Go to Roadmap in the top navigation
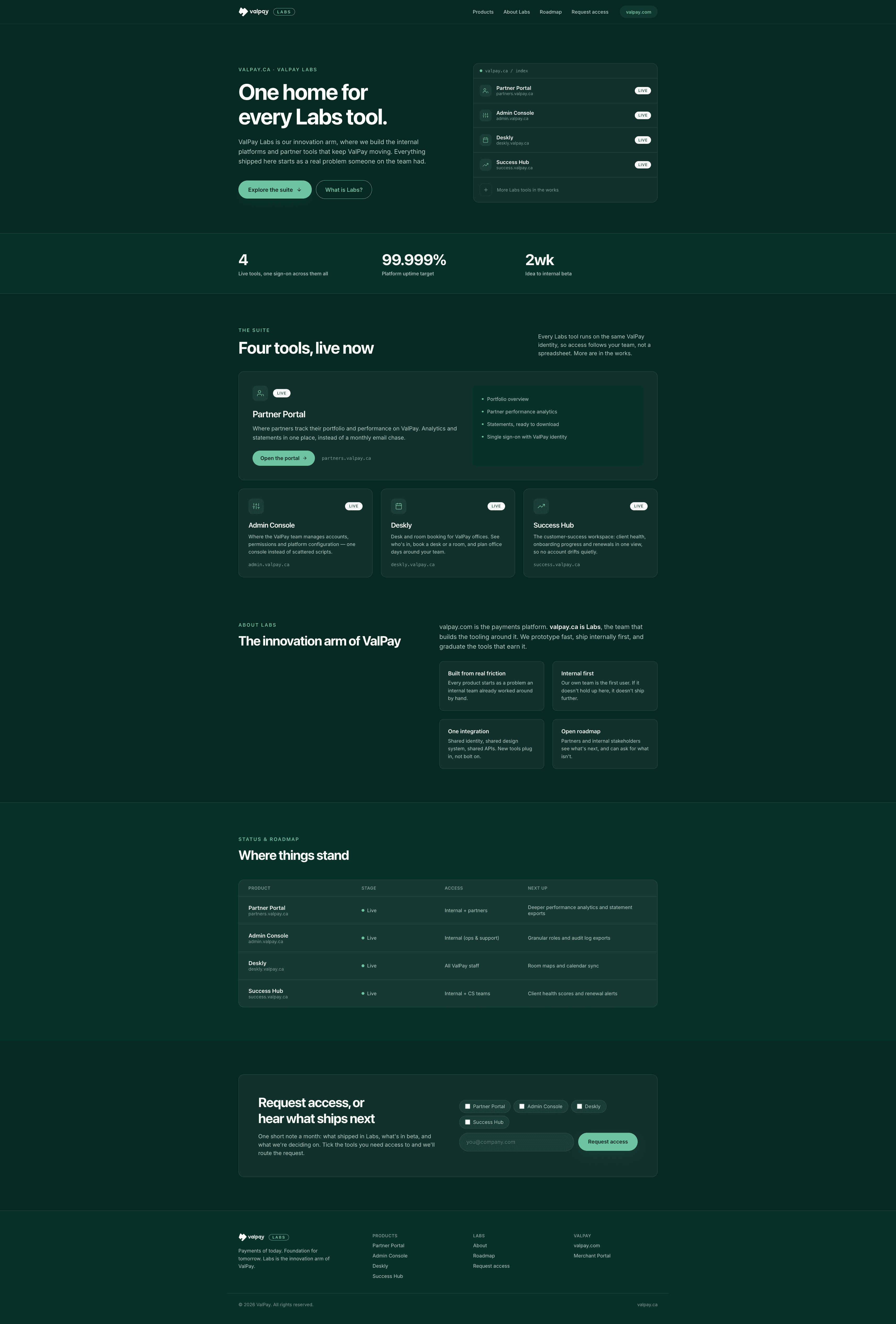Screen dimensions: 896x1324 [550, 12]
